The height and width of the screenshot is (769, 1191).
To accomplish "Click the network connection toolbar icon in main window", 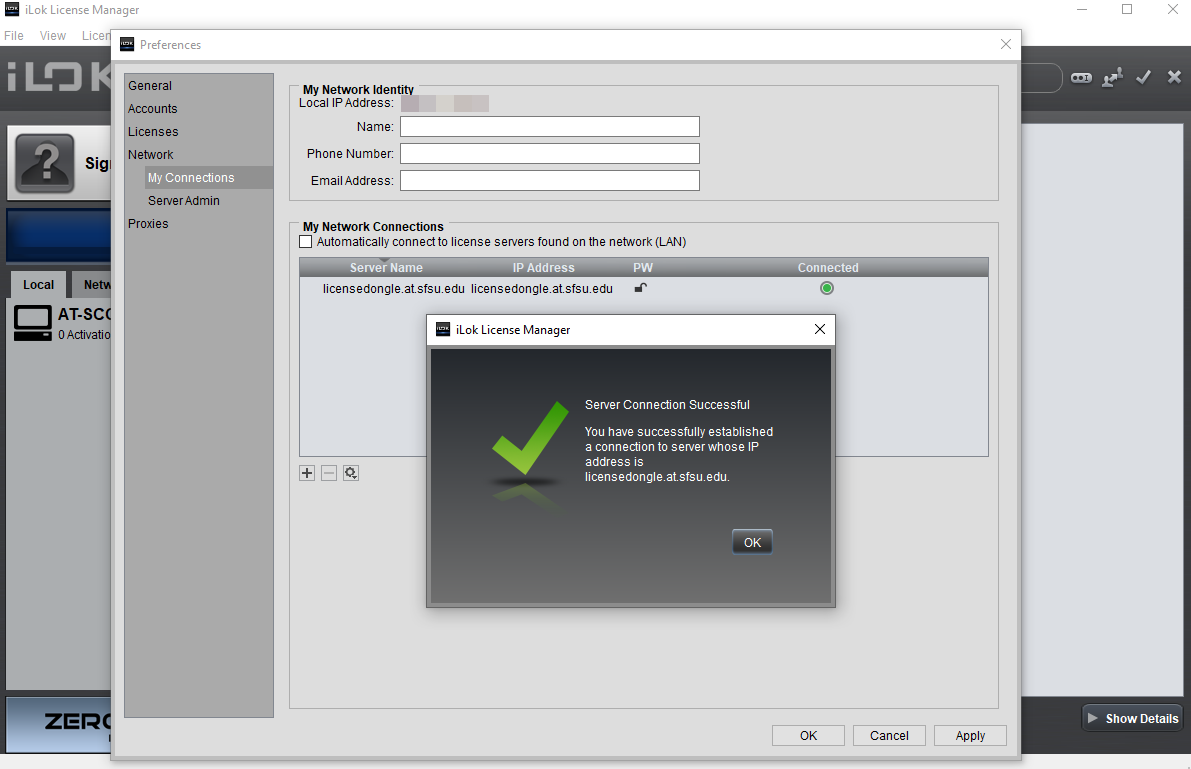I will [1113, 78].
